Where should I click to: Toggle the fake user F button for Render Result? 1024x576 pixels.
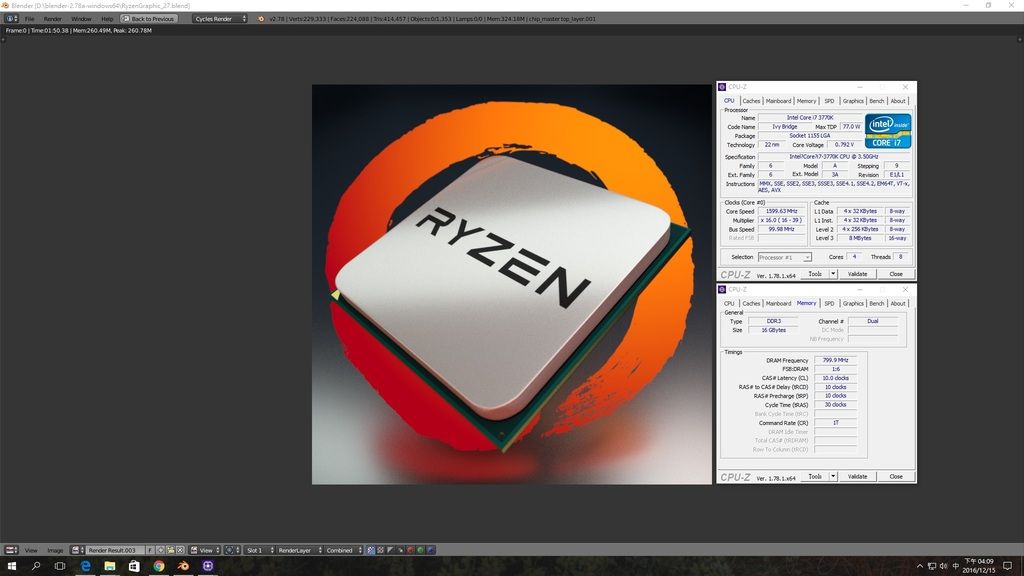(x=150, y=550)
